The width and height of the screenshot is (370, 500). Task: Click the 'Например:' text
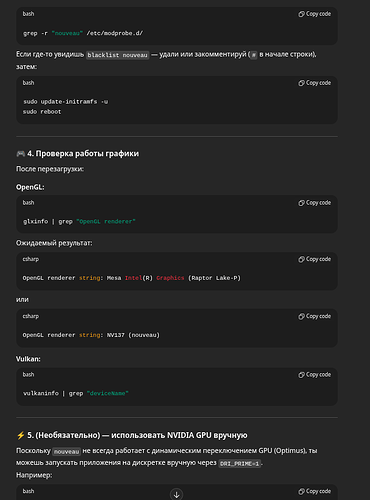click(34, 475)
